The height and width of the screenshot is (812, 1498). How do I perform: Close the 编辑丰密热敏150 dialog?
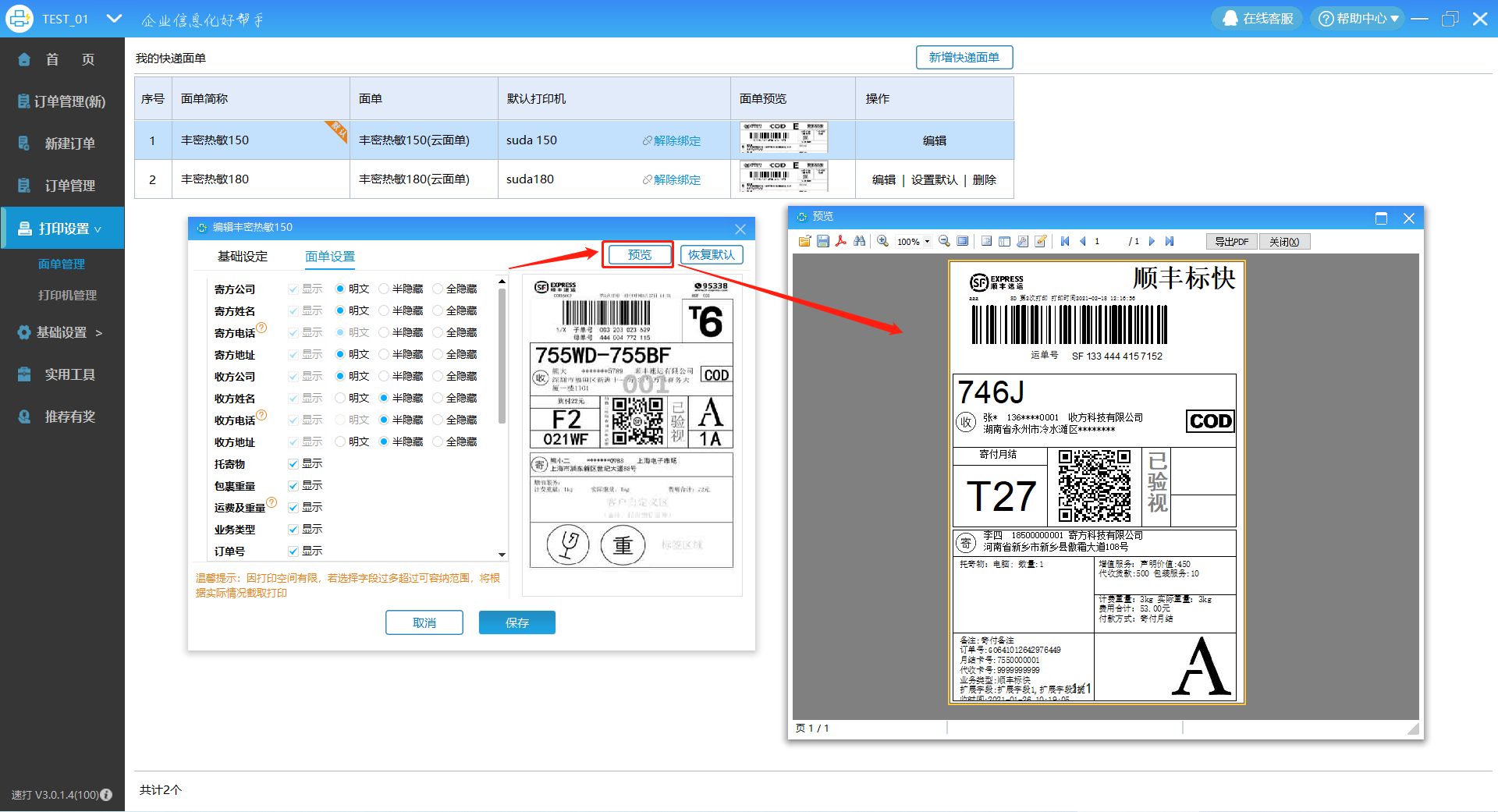[740, 229]
